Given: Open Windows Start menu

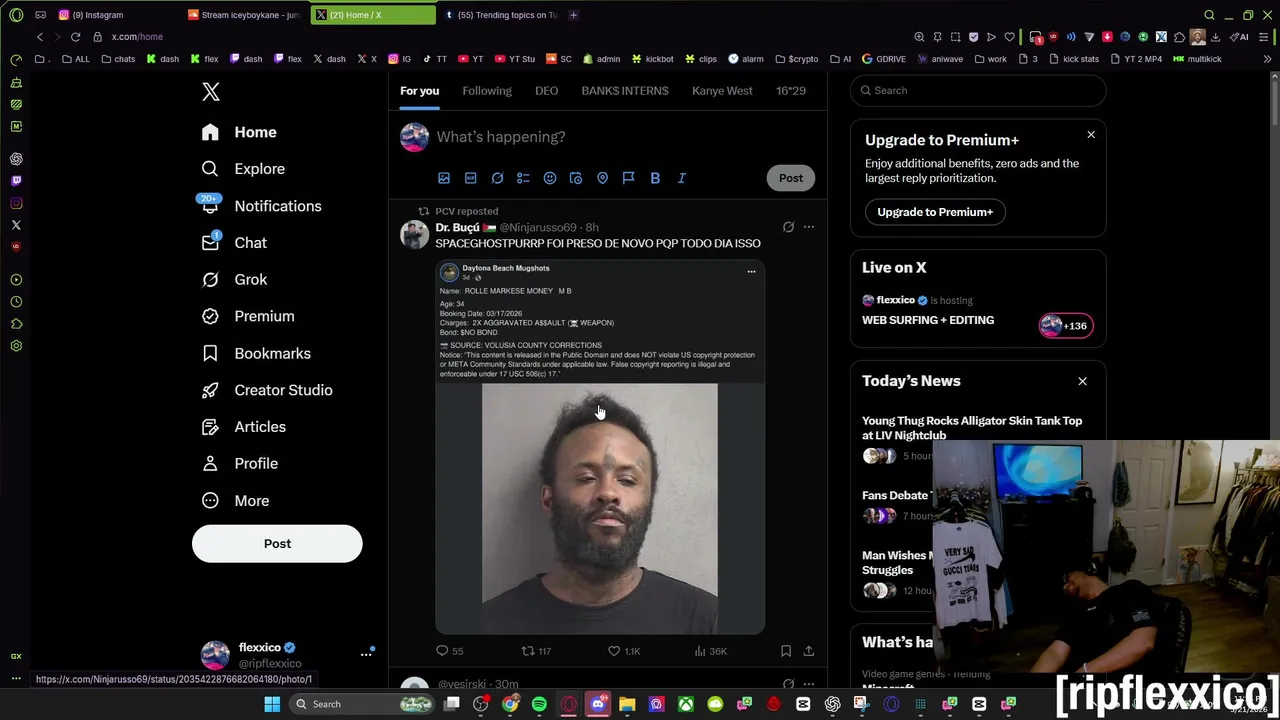Looking at the screenshot, I should (x=272, y=704).
